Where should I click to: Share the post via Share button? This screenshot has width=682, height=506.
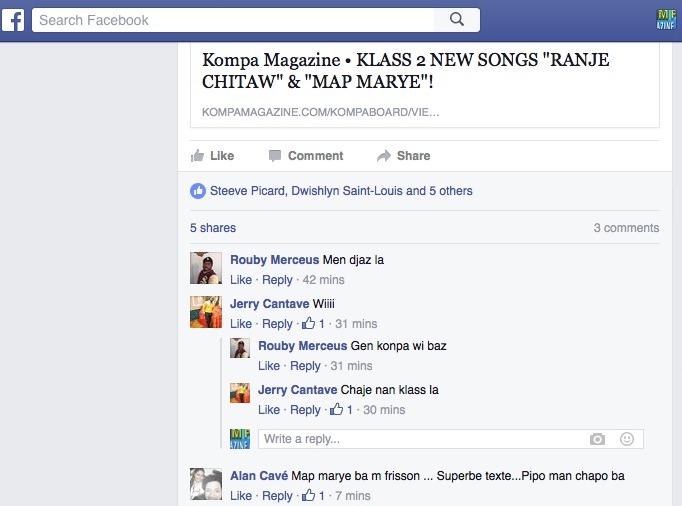pos(403,156)
